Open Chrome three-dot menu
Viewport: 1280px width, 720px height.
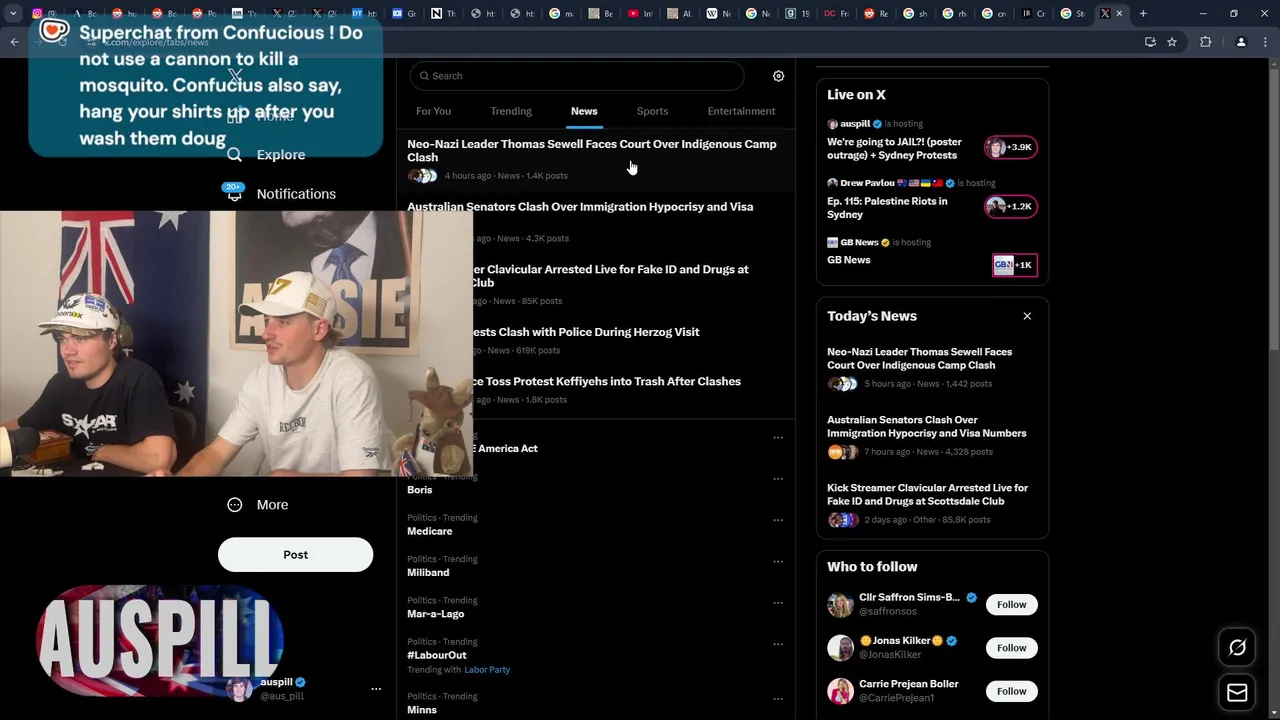tap(1265, 42)
